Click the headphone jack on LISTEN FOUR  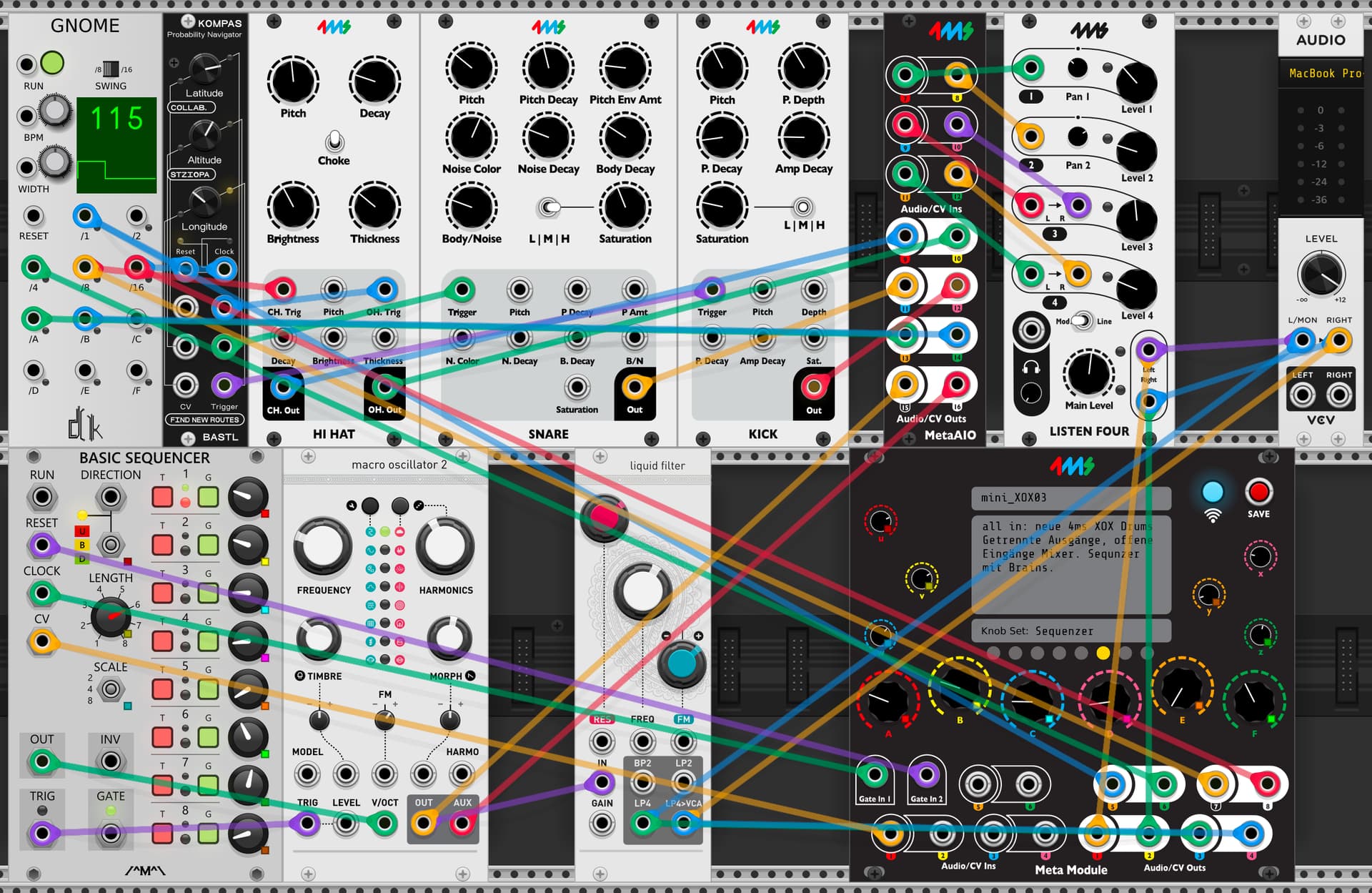[x=1031, y=330]
